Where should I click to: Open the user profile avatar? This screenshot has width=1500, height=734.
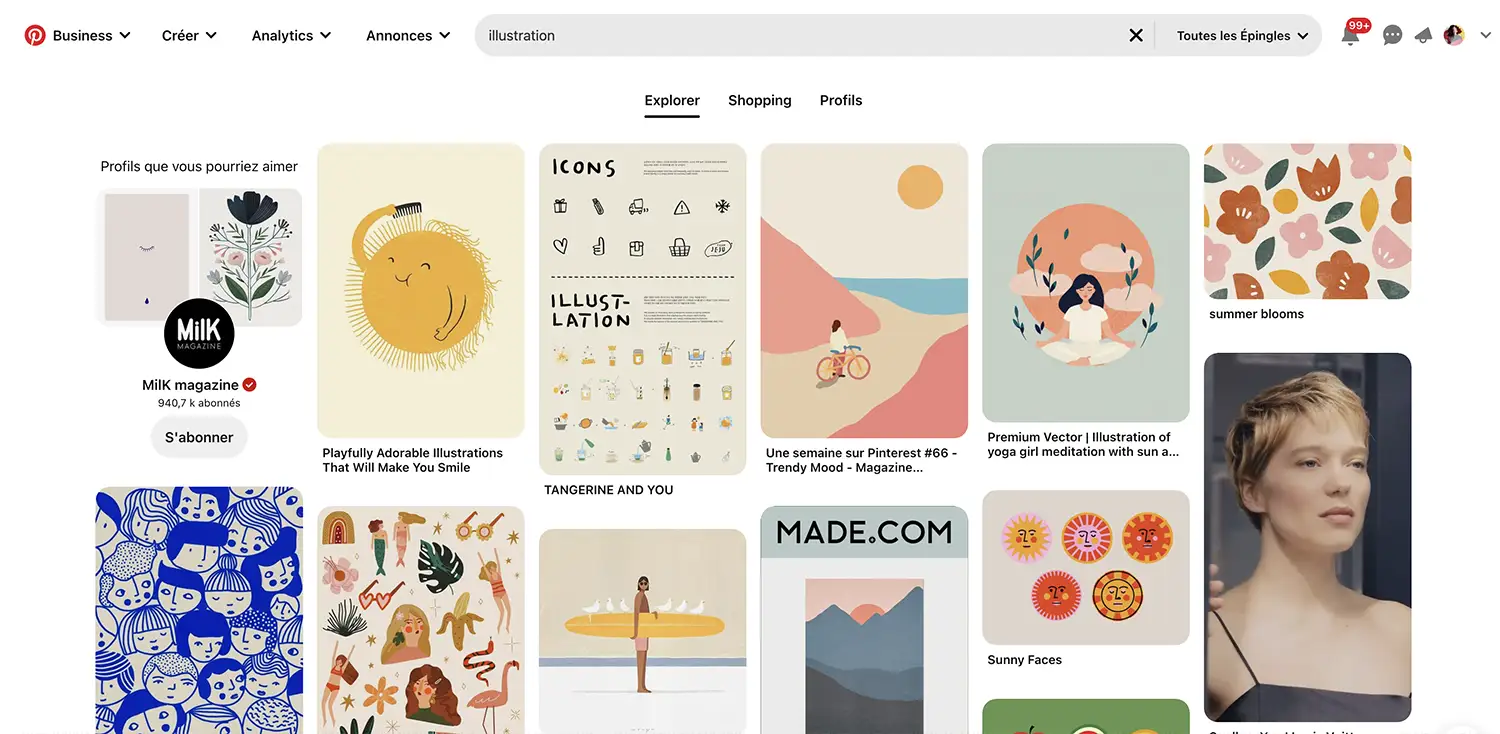point(1454,35)
